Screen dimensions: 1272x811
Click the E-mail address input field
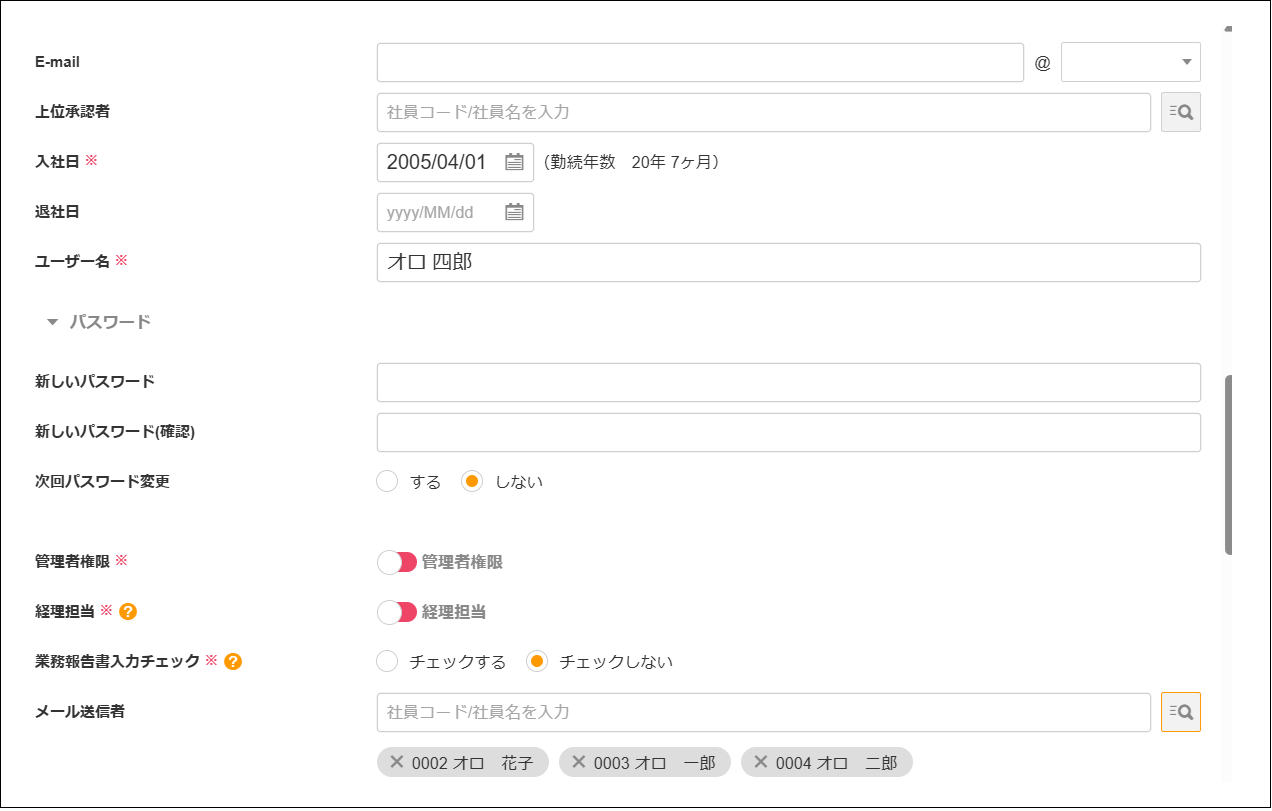point(700,62)
